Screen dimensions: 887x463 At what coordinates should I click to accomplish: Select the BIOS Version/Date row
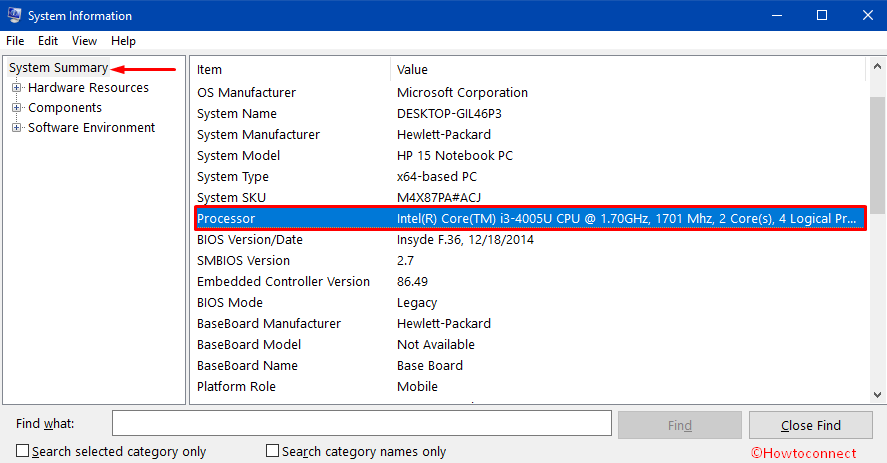coord(530,240)
